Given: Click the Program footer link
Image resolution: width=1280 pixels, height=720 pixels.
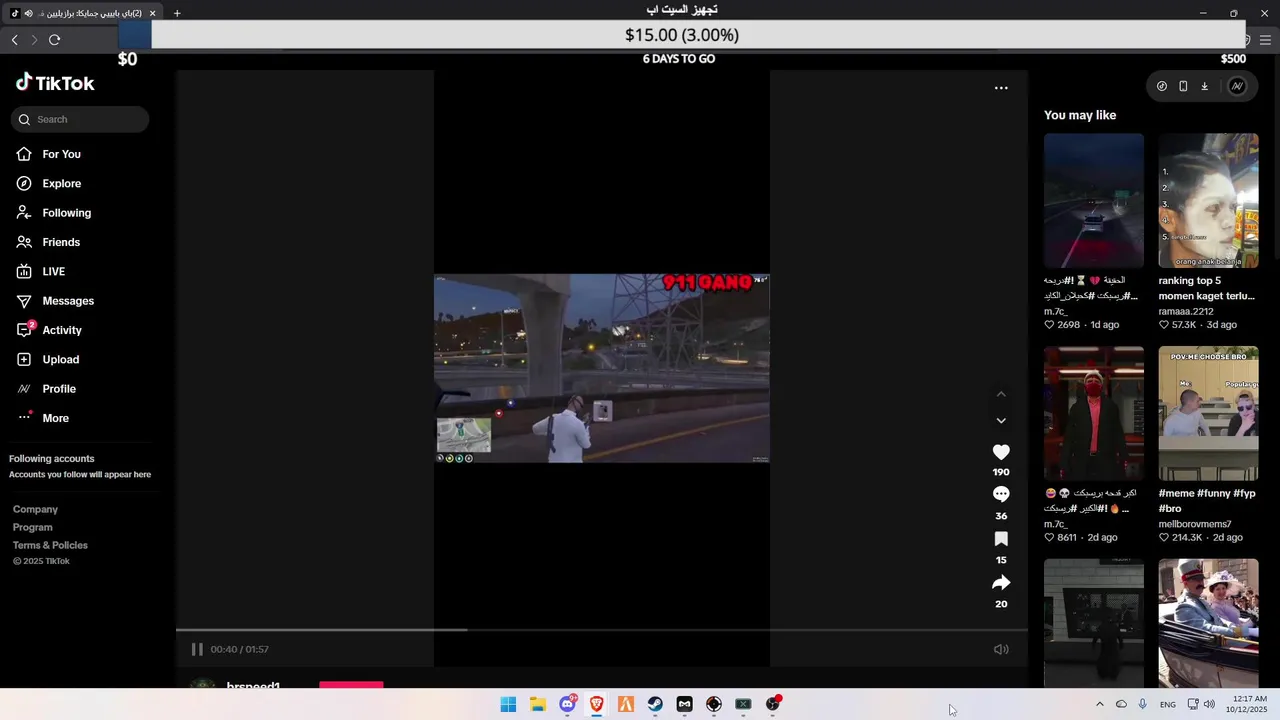Looking at the screenshot, I should [x=32, y=527].
